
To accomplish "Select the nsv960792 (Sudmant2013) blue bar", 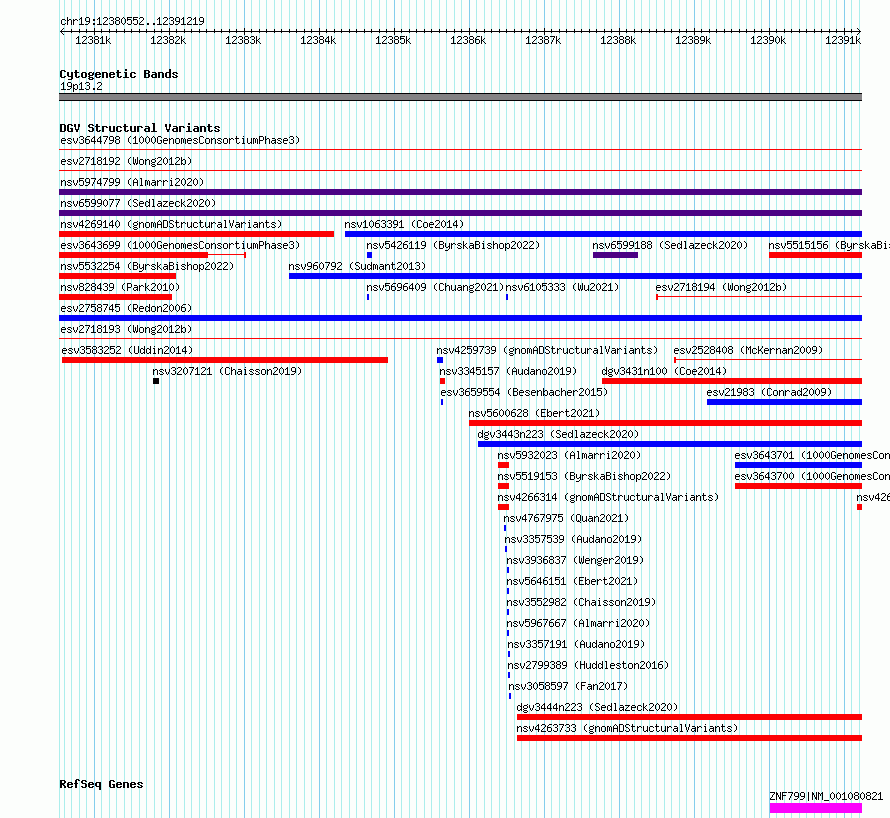I will coord(576,276).
